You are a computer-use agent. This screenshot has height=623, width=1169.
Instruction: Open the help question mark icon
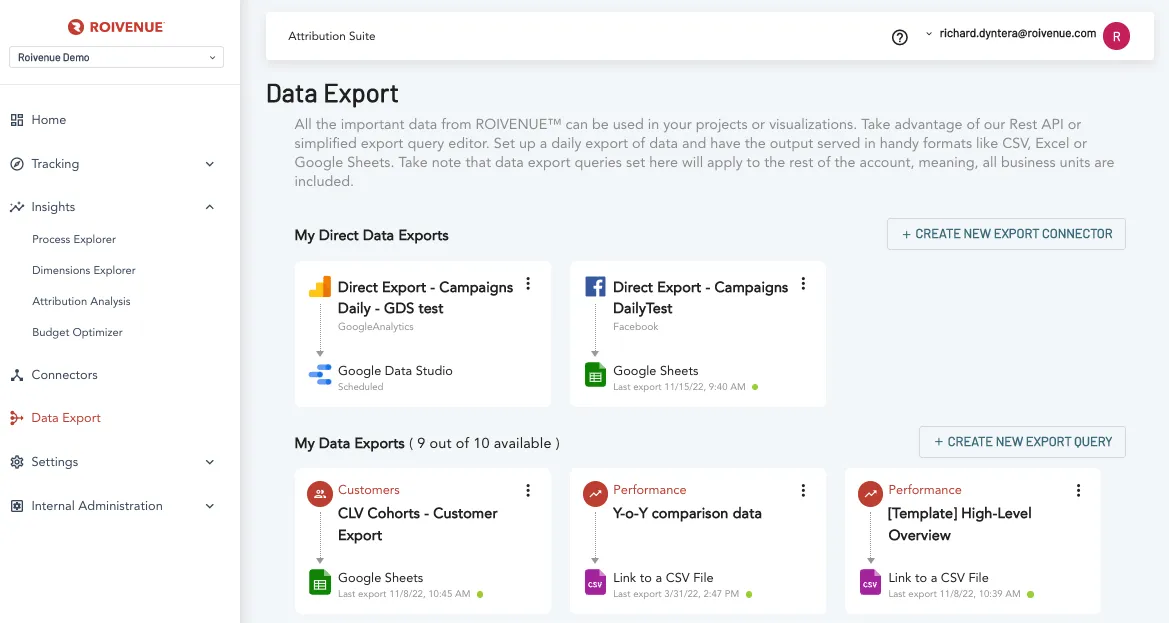(900, 37)
